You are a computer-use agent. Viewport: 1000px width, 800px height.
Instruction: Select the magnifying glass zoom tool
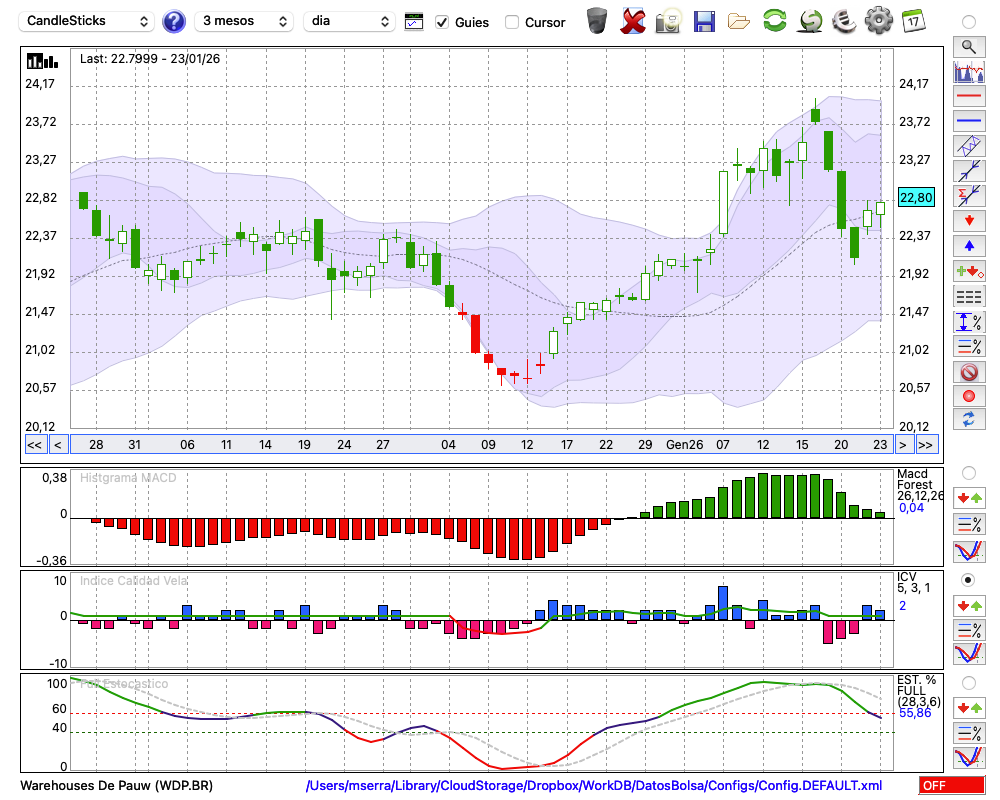coord(968,46)
